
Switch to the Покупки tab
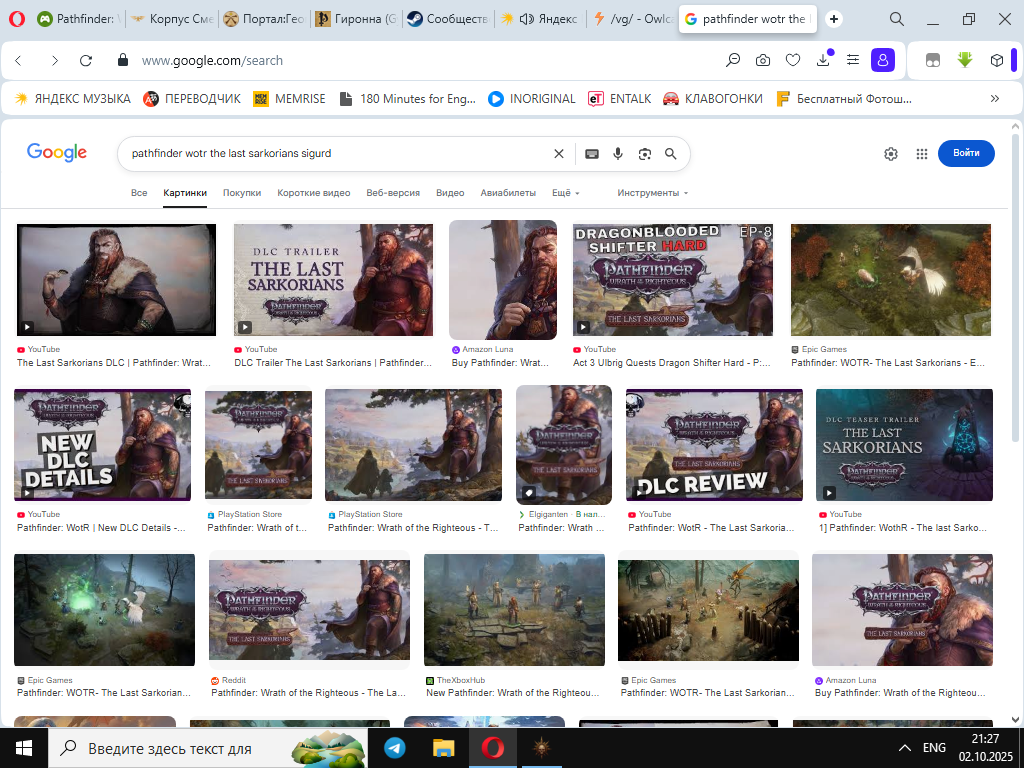[x=242, y=193]
